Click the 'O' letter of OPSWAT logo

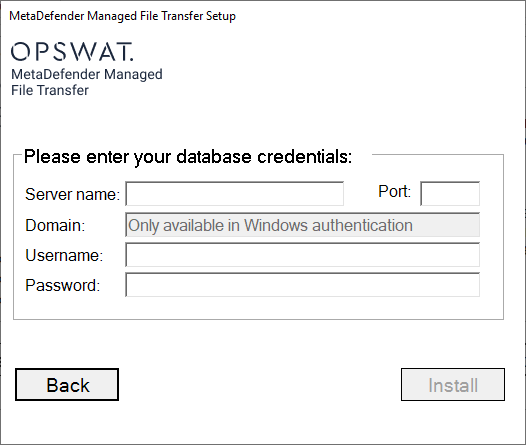coord(21,52)
